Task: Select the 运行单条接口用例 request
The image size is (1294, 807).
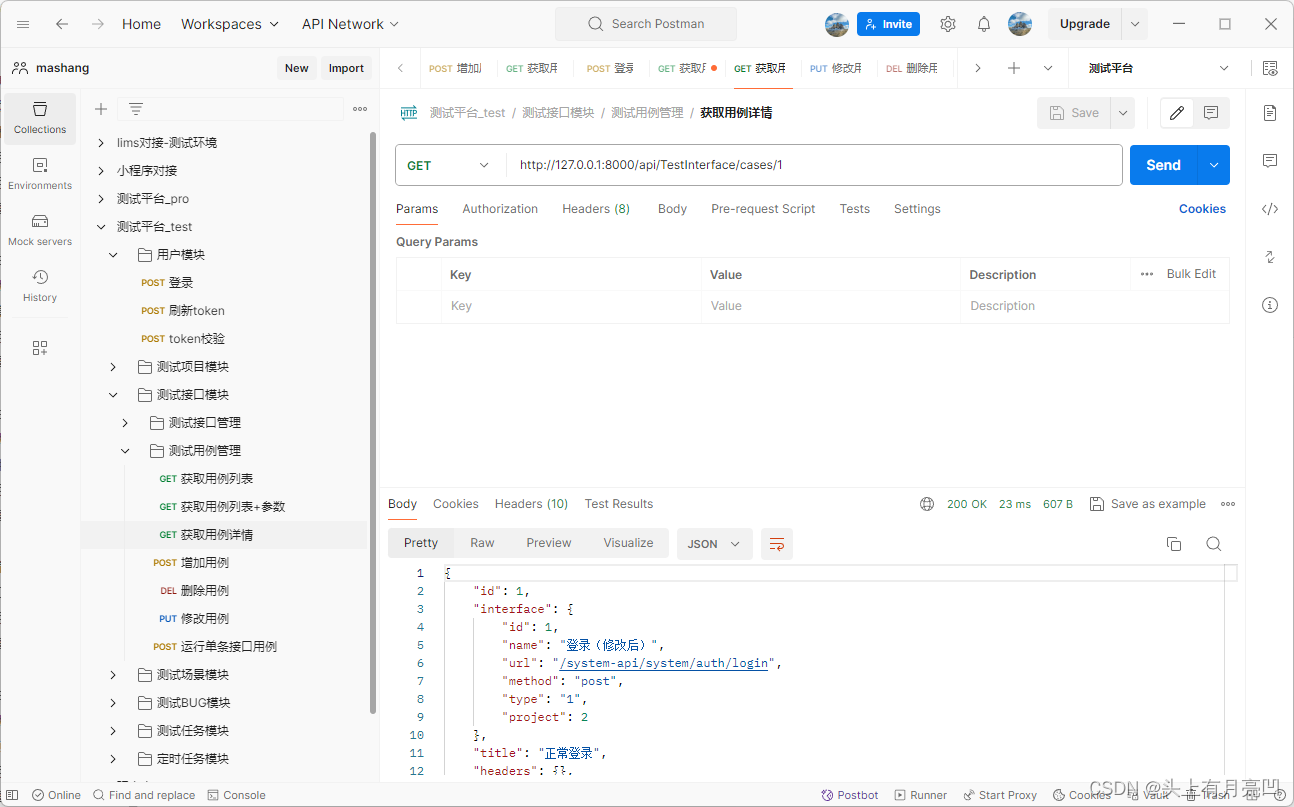Action: 215,647
